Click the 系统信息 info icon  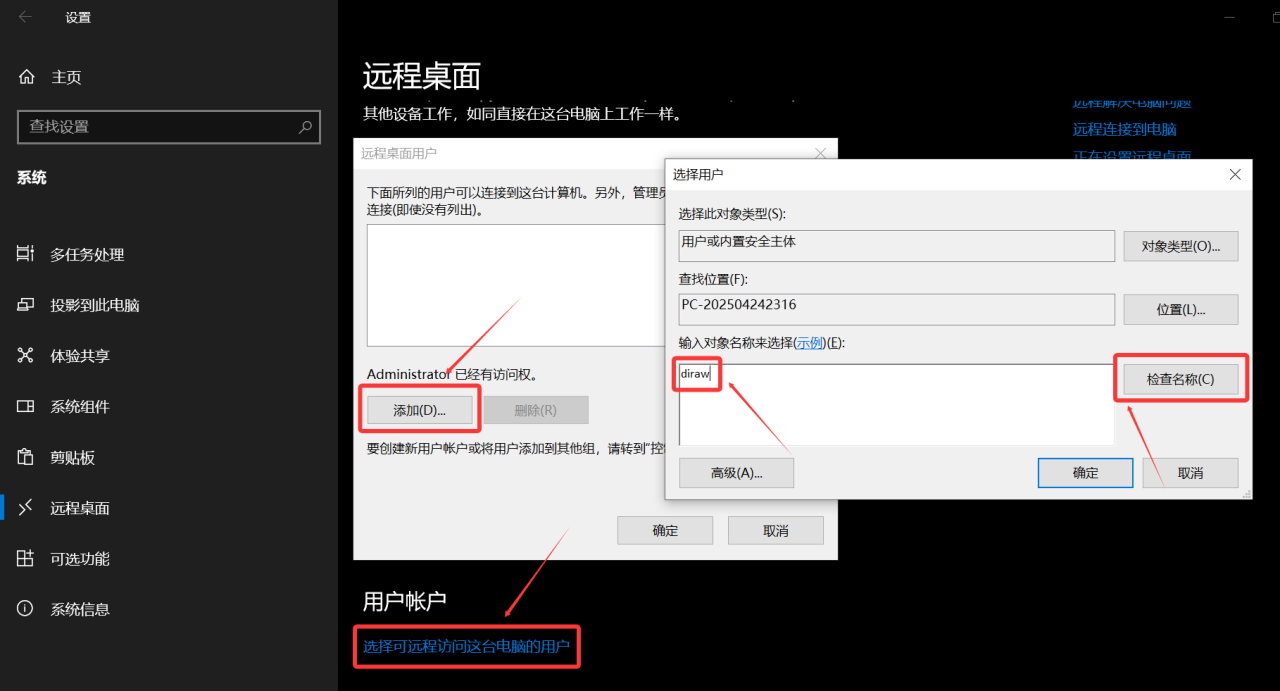[26, 609]
